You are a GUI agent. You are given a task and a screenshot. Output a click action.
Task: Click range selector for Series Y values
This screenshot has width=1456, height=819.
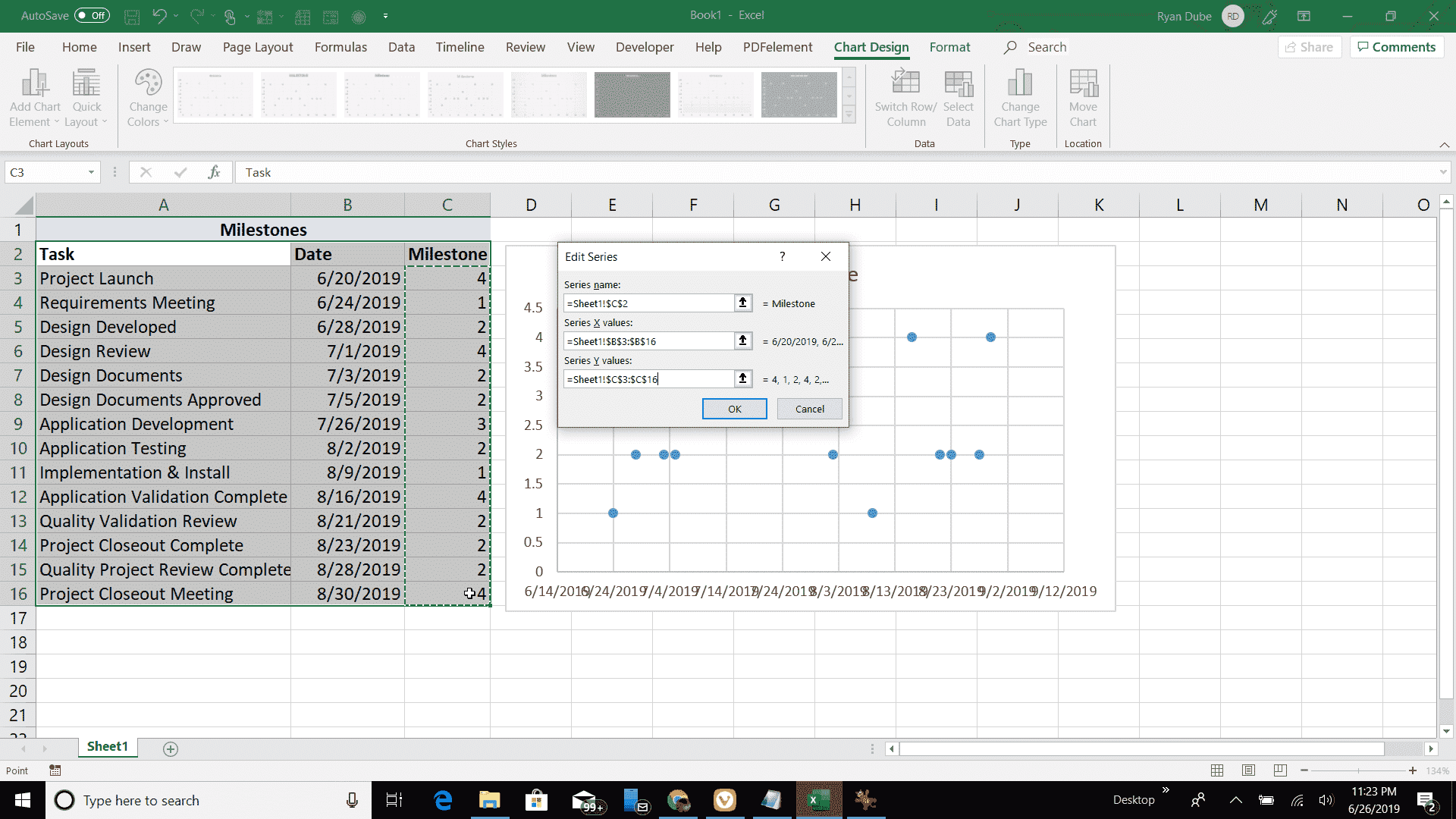point(742,379)
